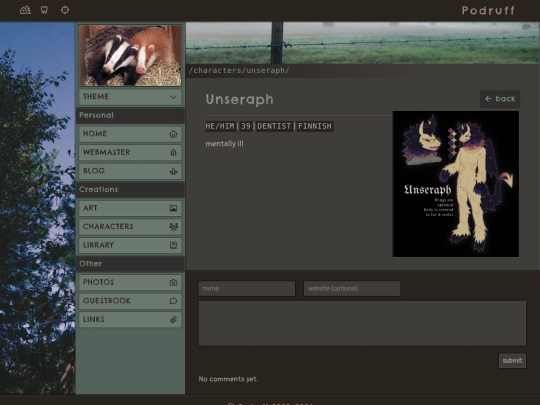Image resolution: width=540 pixels, height=405 pixels.
Task: Open the LIBRARY page
Action: coord(131,246)
